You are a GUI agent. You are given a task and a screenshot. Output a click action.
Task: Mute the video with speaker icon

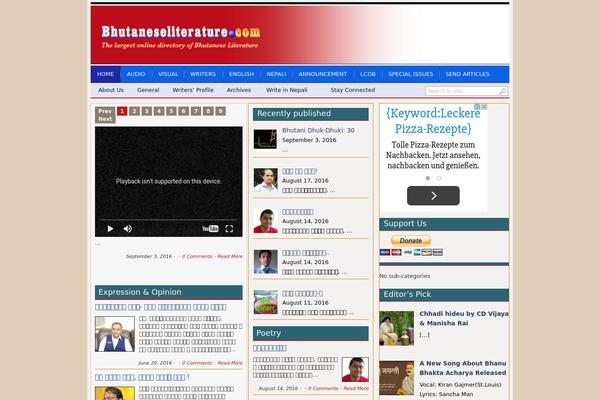click(128, 229)
